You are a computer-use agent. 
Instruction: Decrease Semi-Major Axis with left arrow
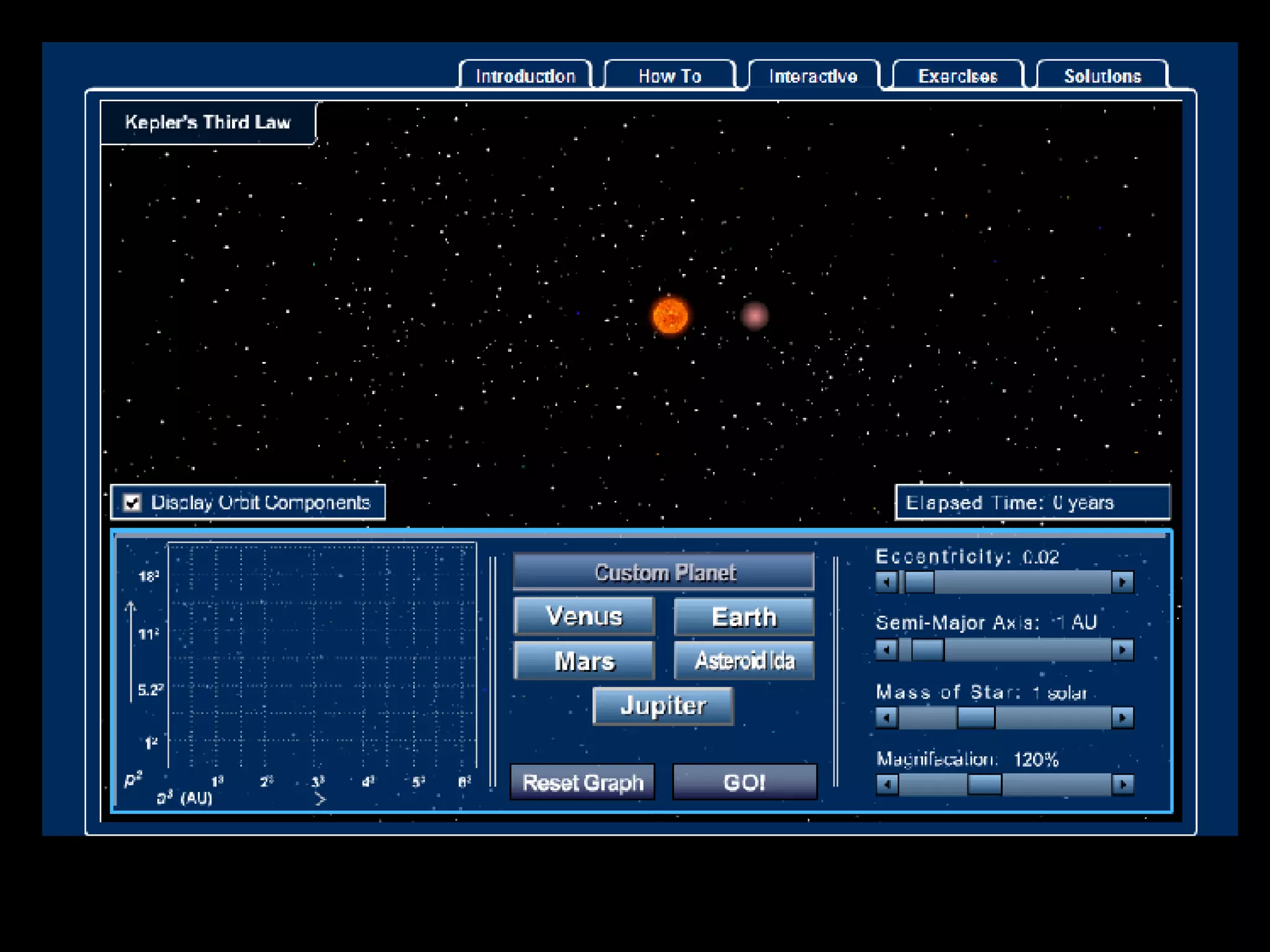click(x=887, y=650)
